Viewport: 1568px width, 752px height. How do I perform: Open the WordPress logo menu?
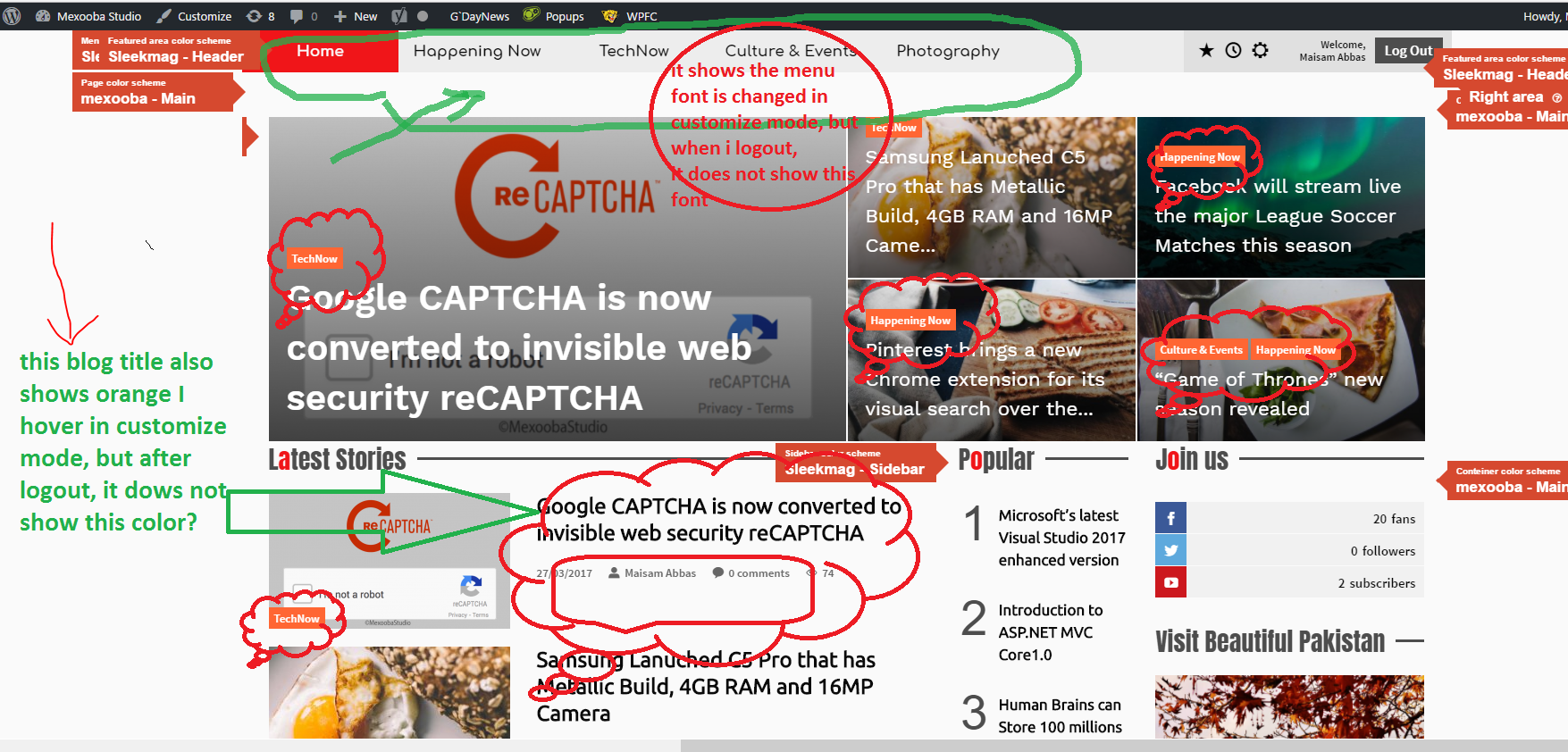click(12, 16)
